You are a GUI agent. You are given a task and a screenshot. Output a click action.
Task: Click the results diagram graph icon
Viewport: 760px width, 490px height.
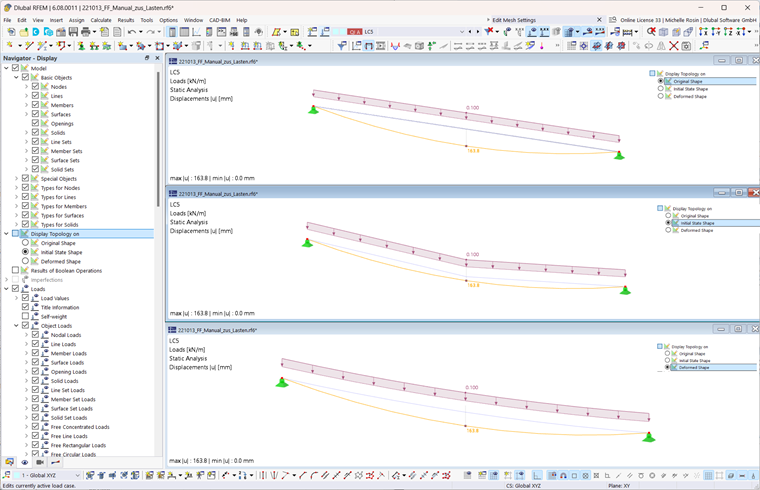coord(197,32)
